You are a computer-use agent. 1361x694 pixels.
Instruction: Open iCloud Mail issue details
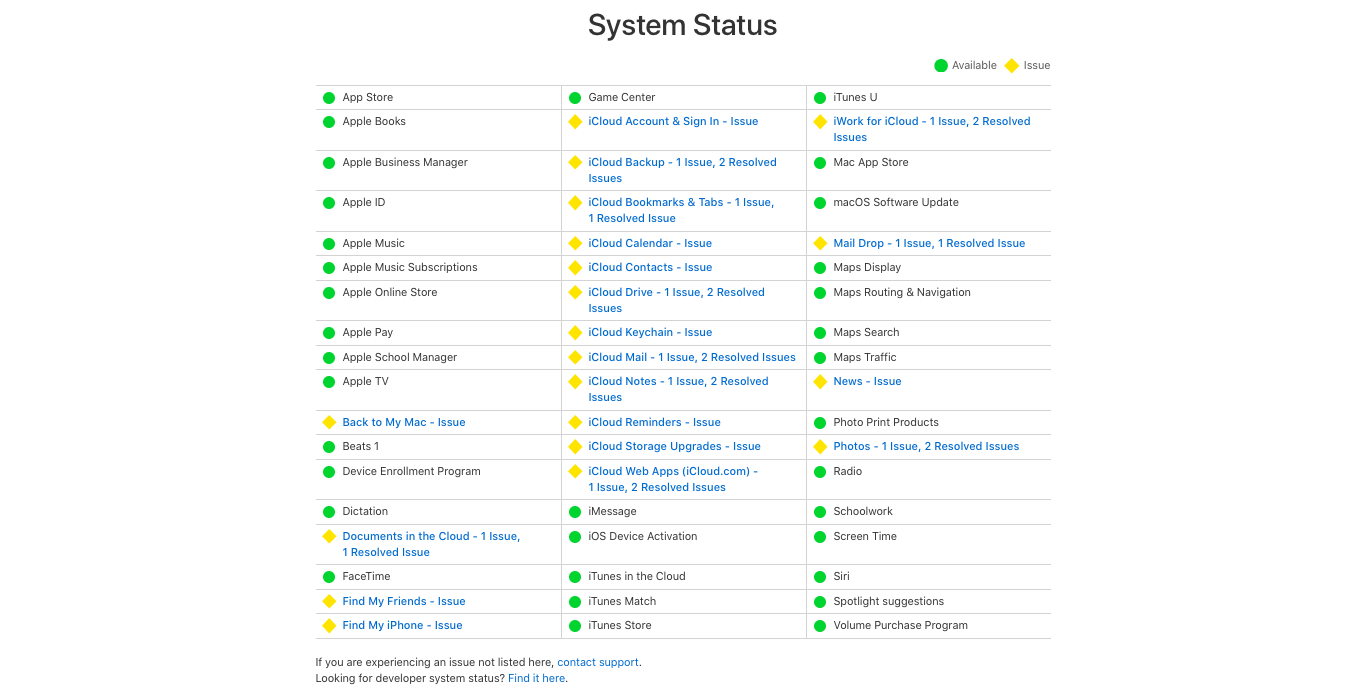pyautogui.click(x=692, y=357)
